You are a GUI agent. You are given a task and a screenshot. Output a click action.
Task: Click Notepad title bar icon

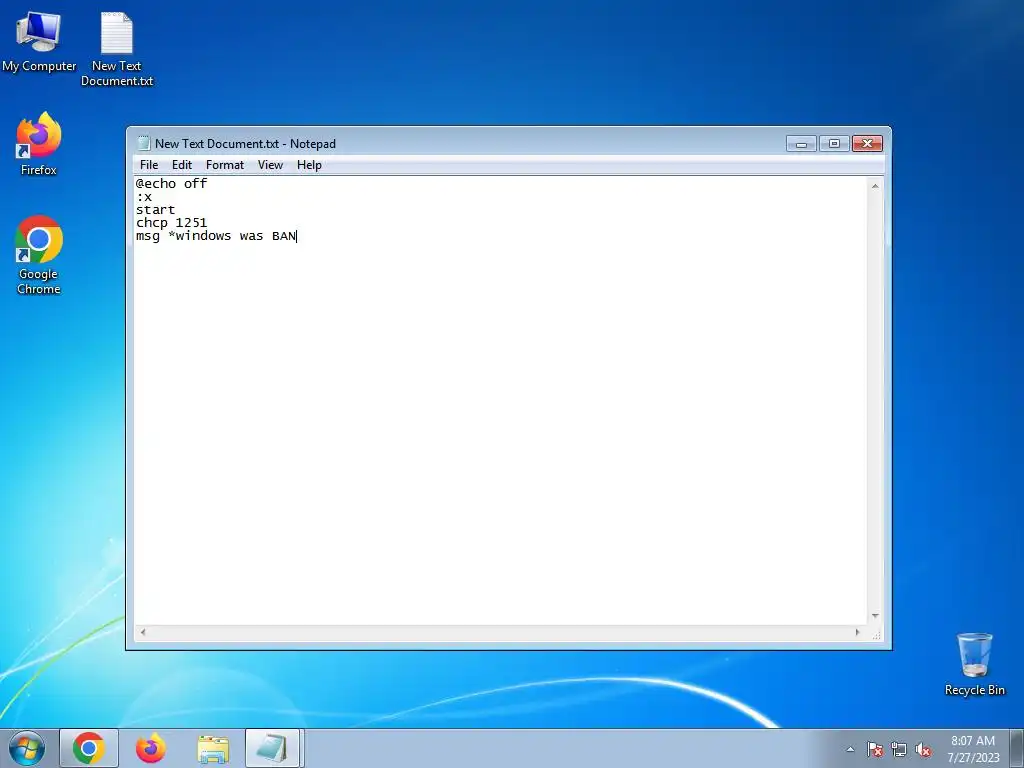tap(144, 144)
